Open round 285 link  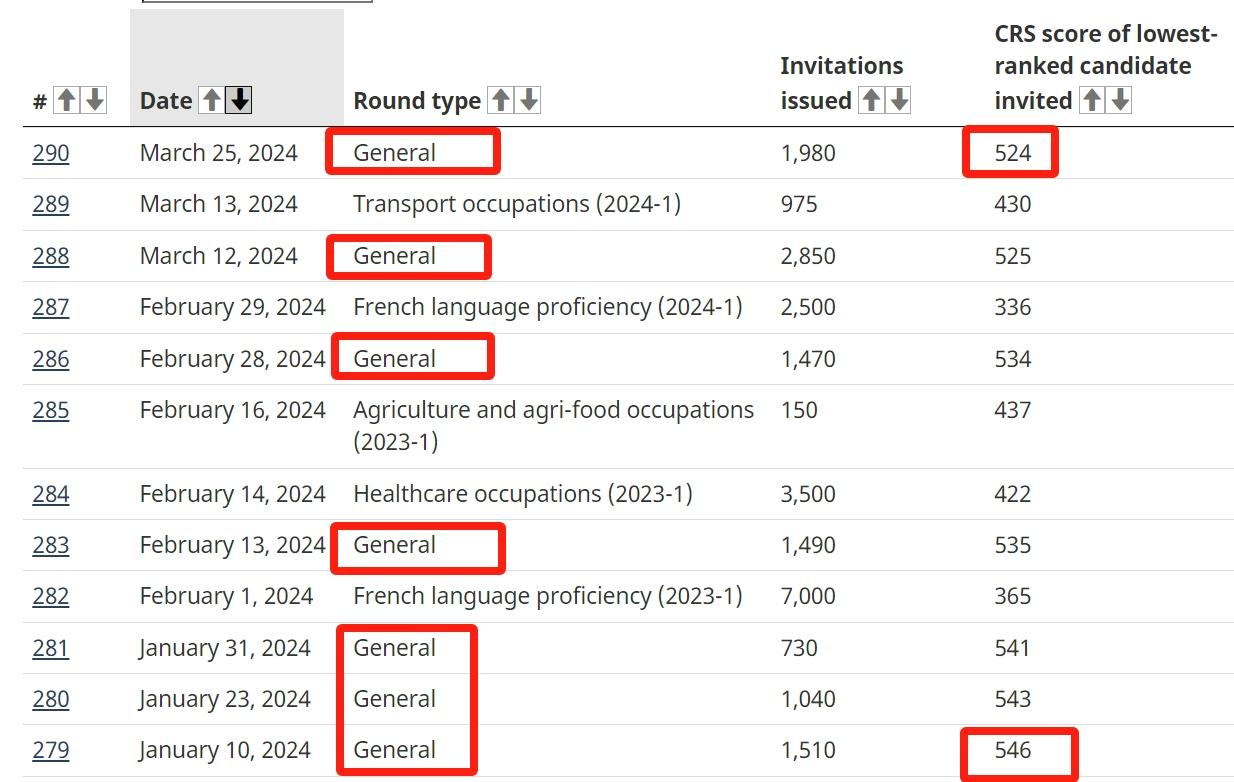pos(51,410)
